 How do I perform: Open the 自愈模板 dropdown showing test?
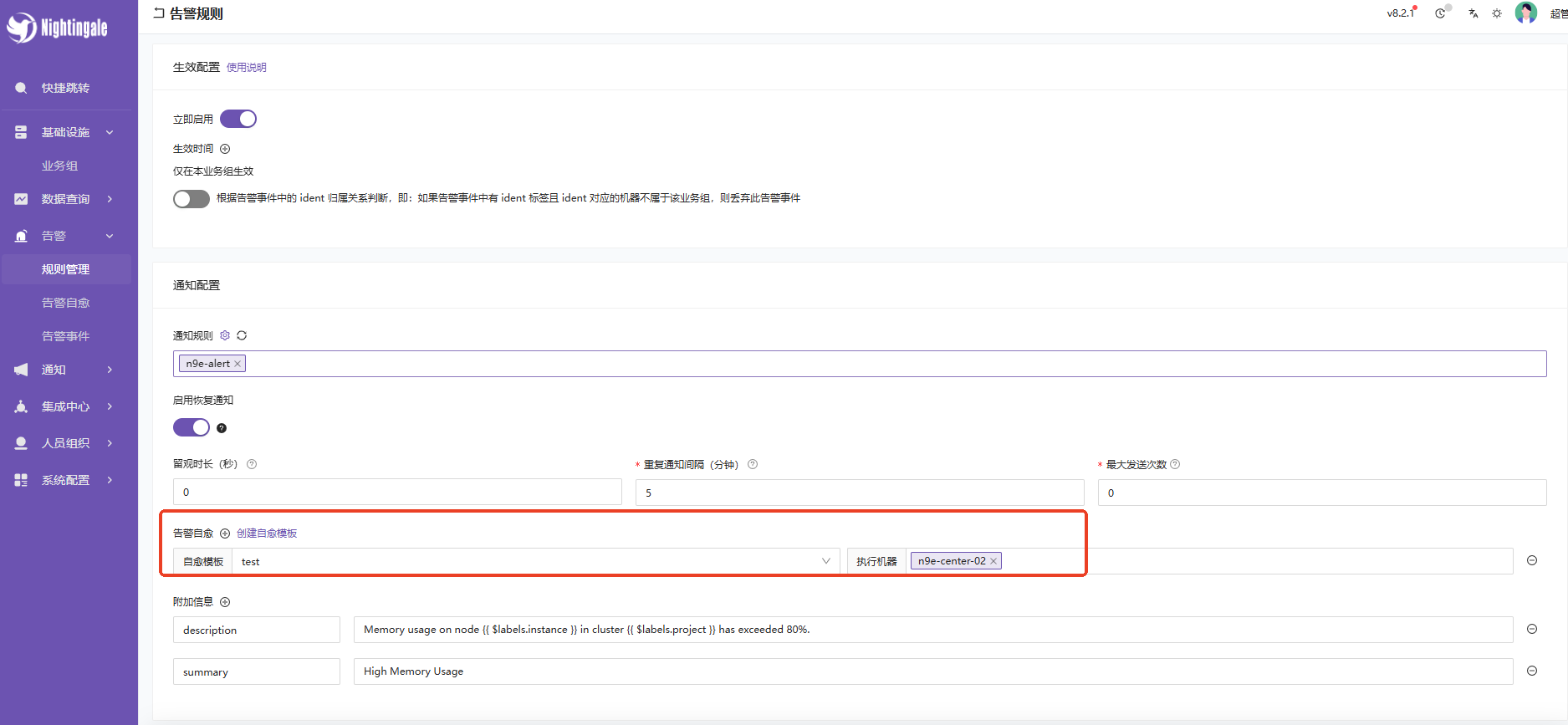pos(535,561)
